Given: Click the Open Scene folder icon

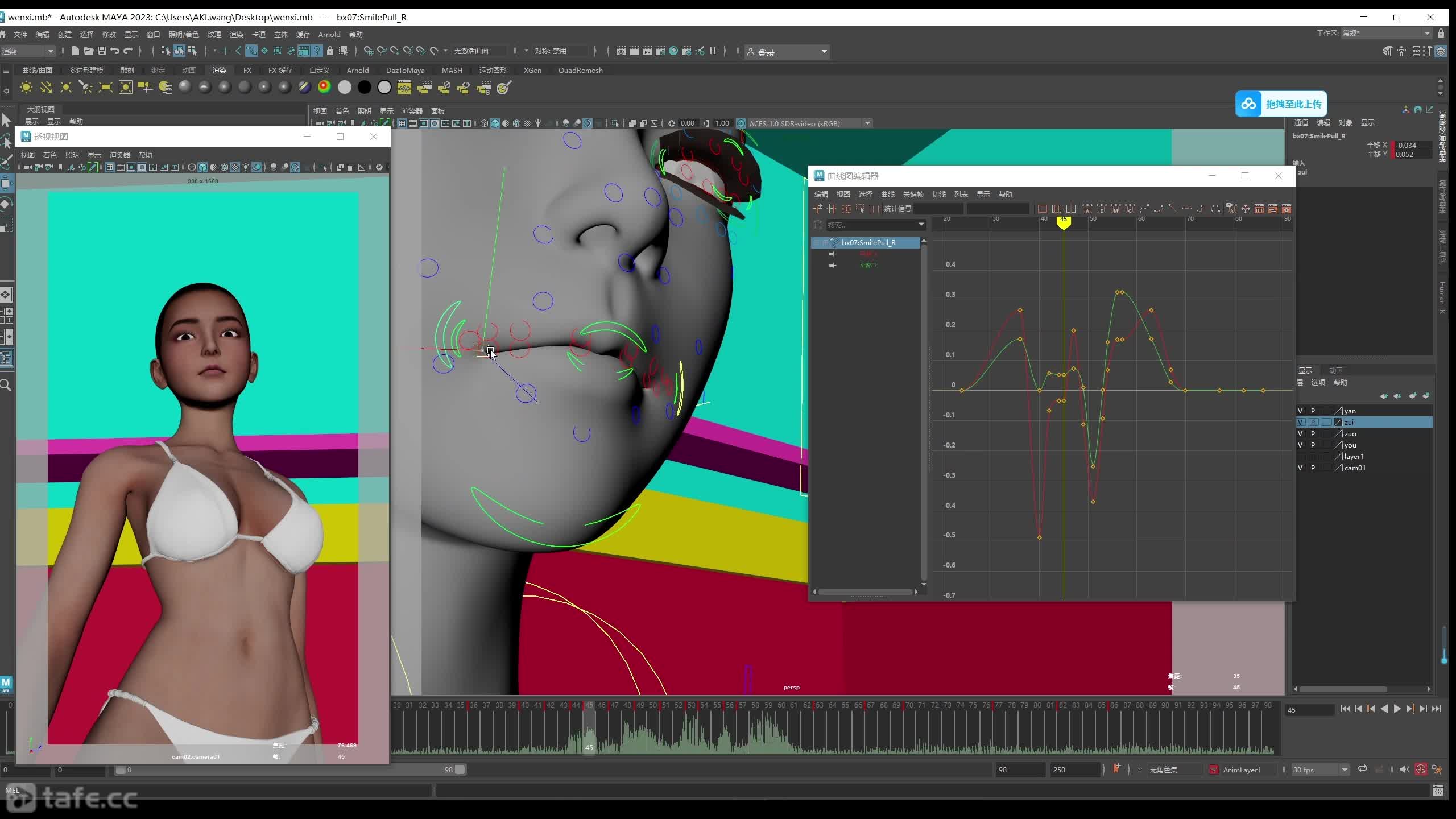Looking at the screenshot, I should 88,51.
